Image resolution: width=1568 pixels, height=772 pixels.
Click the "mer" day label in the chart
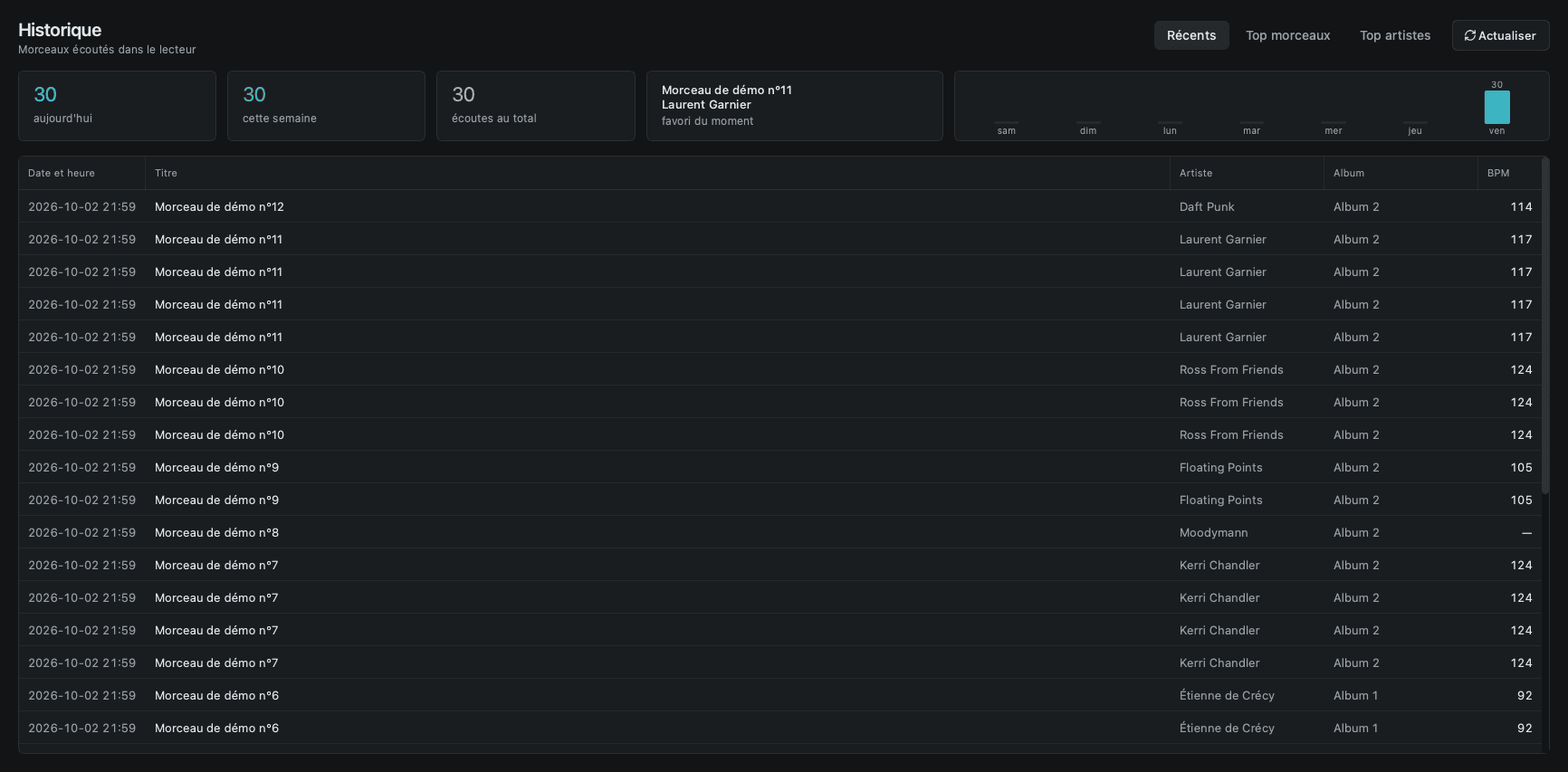tap(1334, 131)
